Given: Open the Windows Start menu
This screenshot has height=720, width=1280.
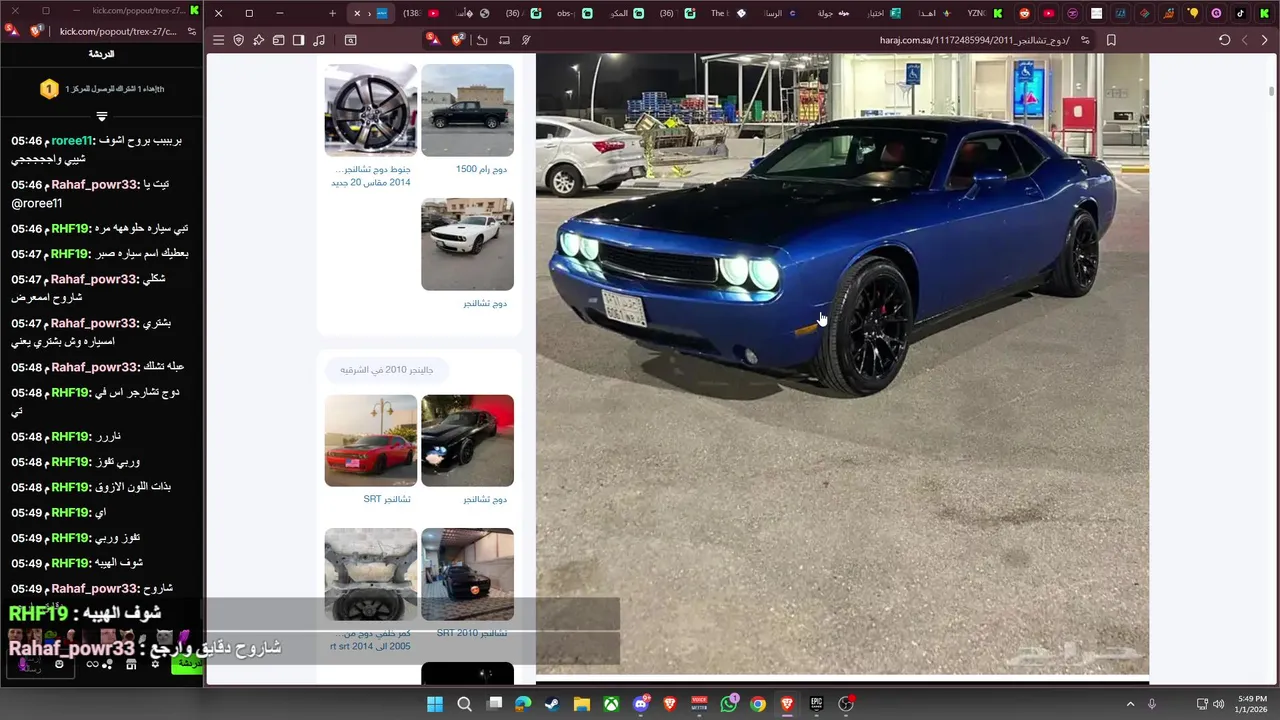Looking at the screenshot, I should pyautogui.click(x=435, y=704).
